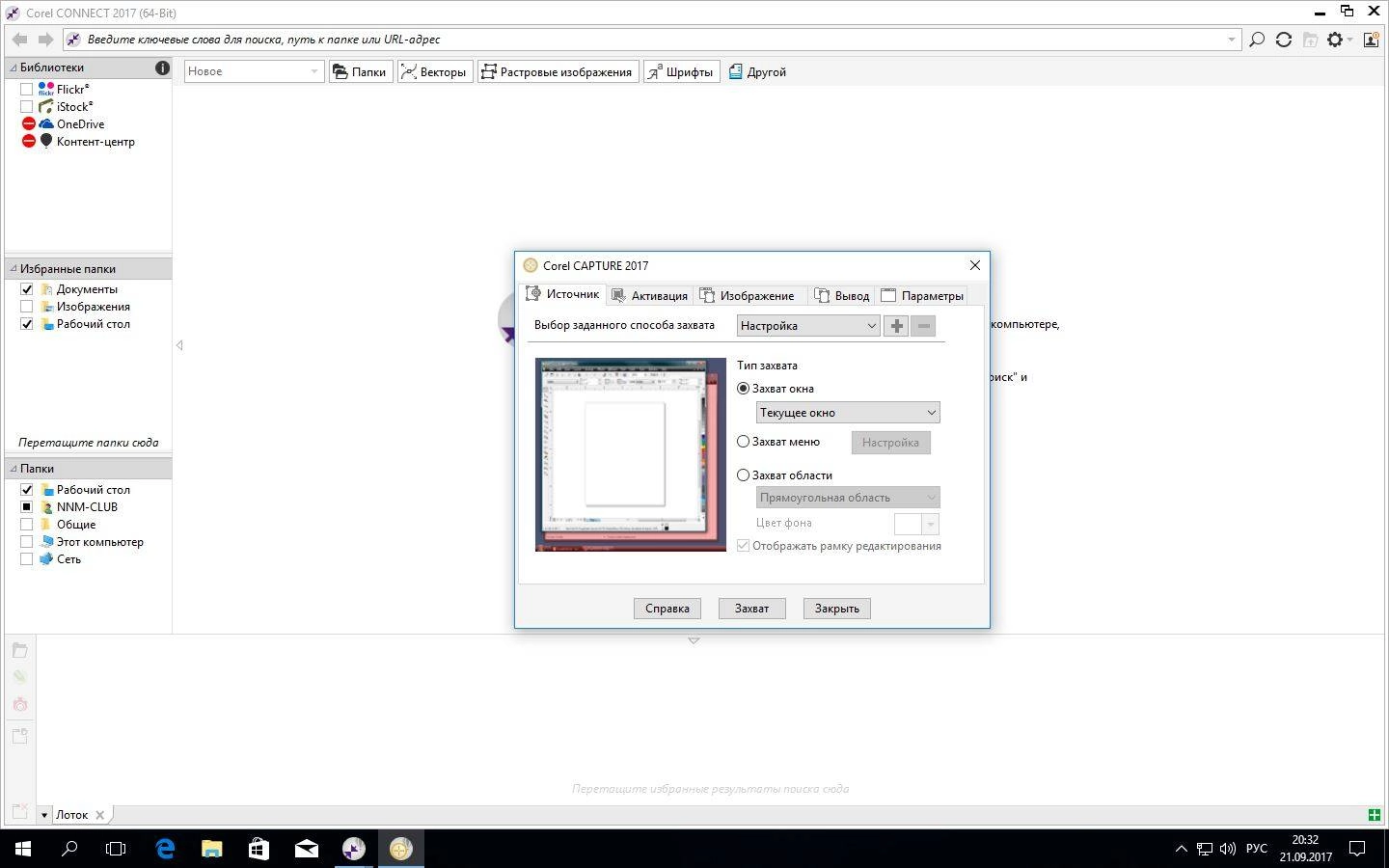Click the green add tray icon

pyautogui.click(x=1375, y=815)
